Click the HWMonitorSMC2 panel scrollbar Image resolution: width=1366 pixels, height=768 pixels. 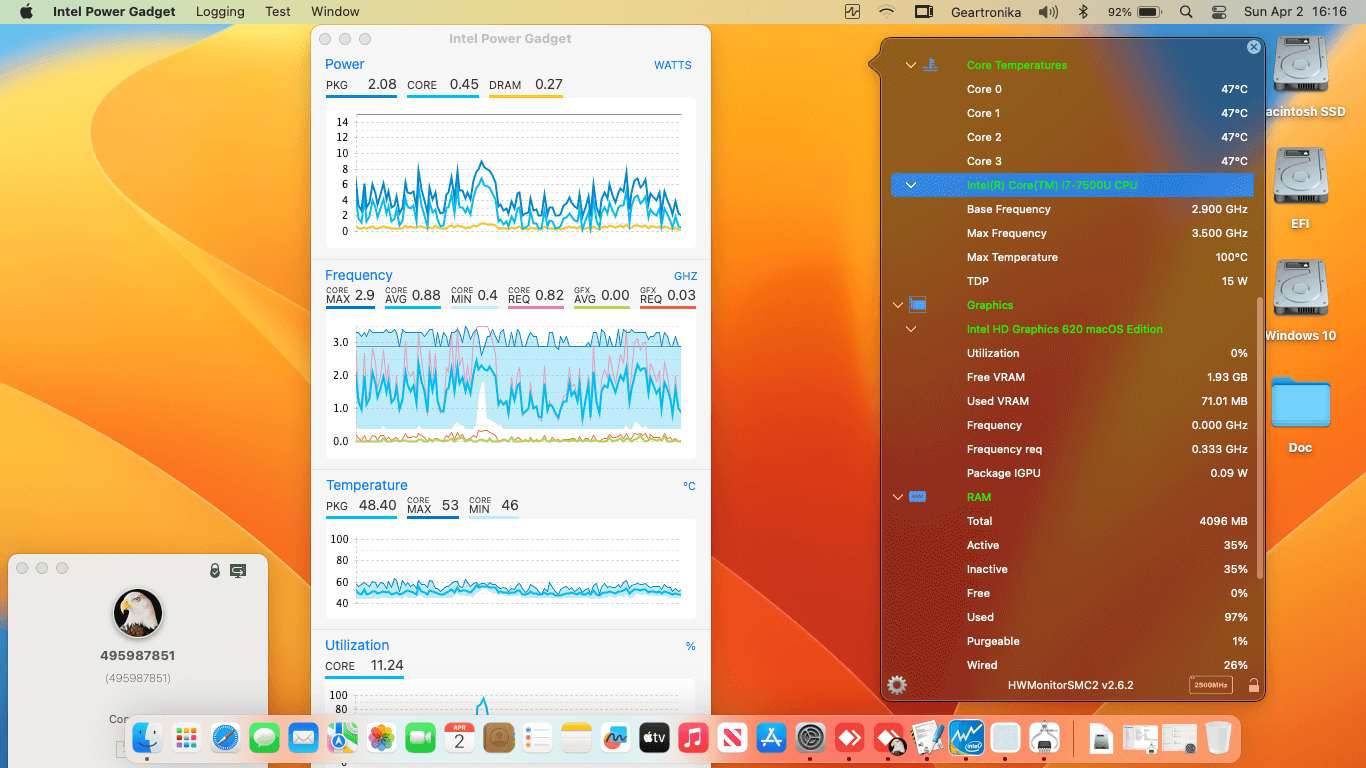1259,438
